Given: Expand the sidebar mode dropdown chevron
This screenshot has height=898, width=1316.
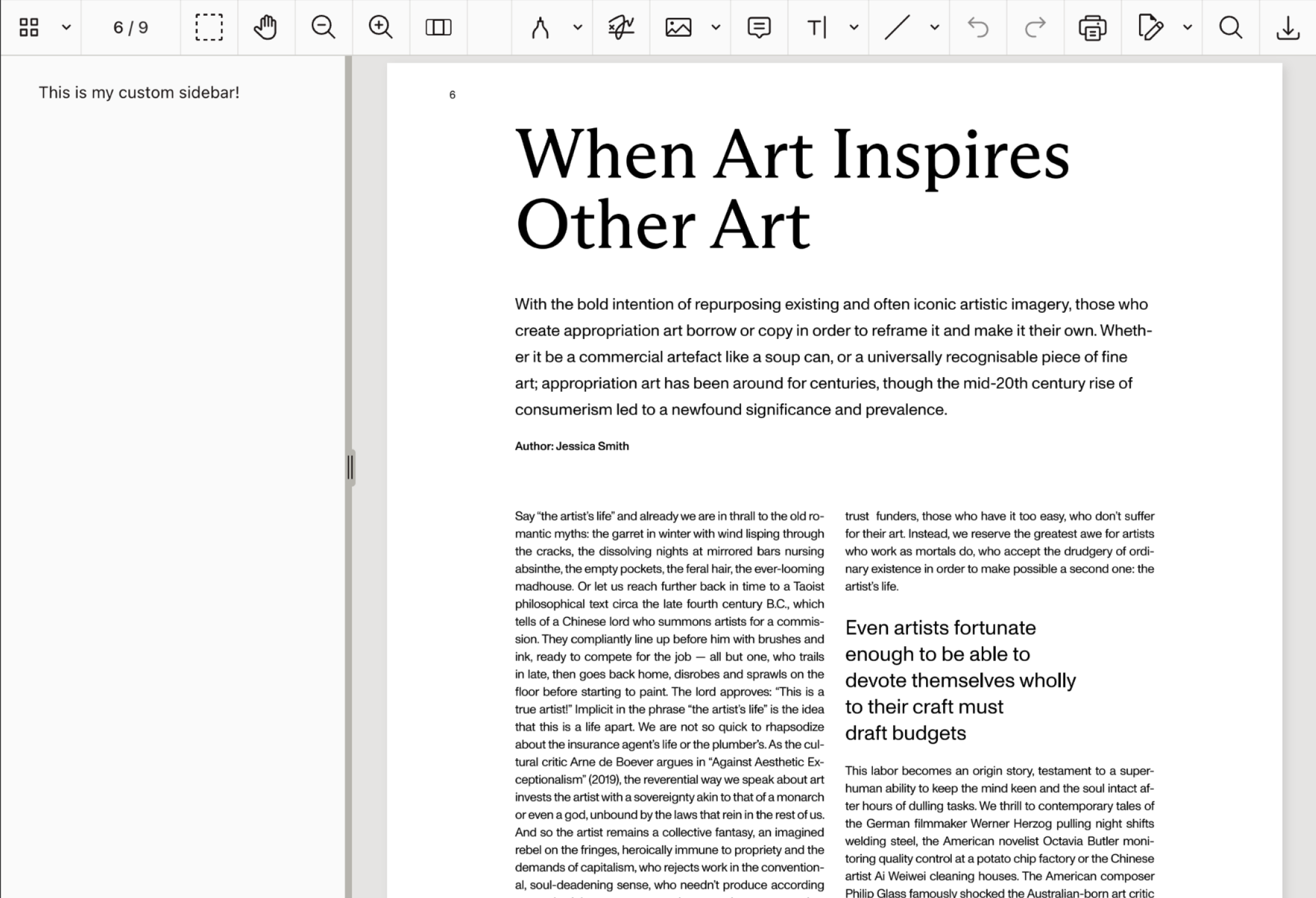Looking at the screenshot, I should 67,28.
